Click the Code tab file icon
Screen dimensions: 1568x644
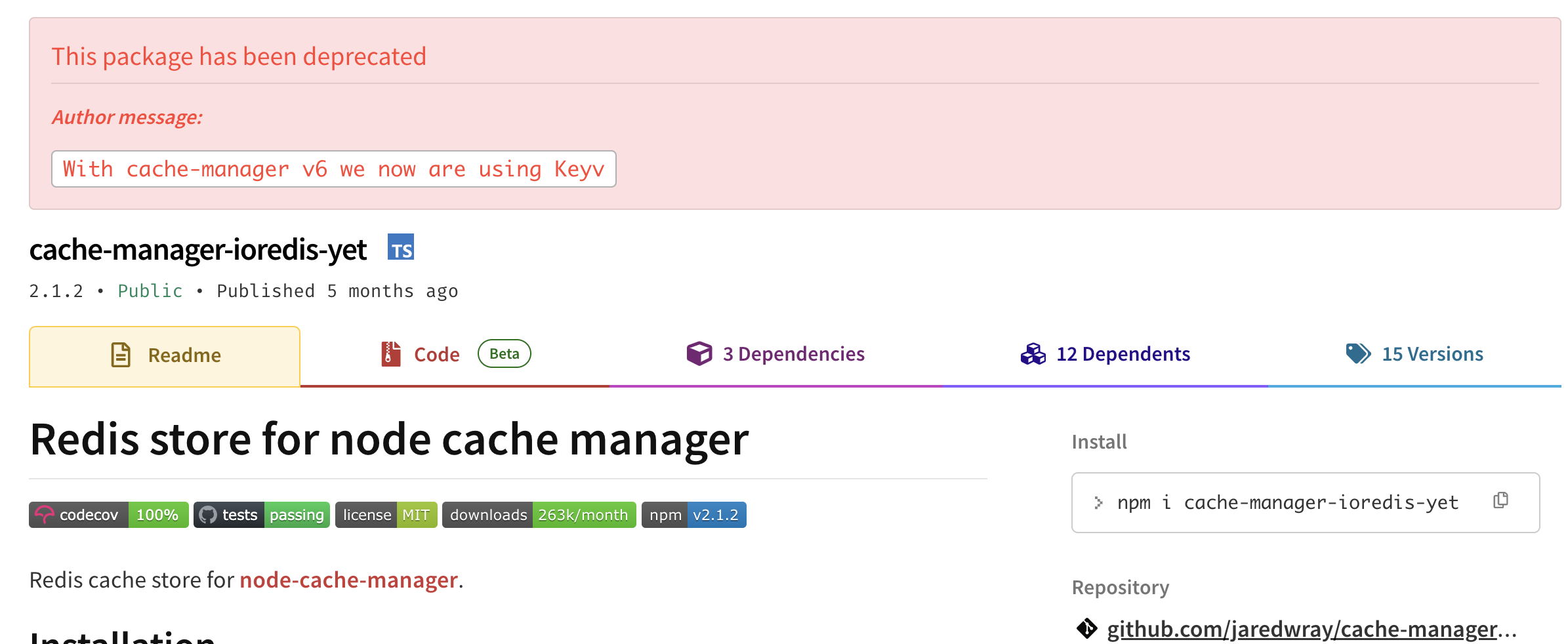pos(391,354)
